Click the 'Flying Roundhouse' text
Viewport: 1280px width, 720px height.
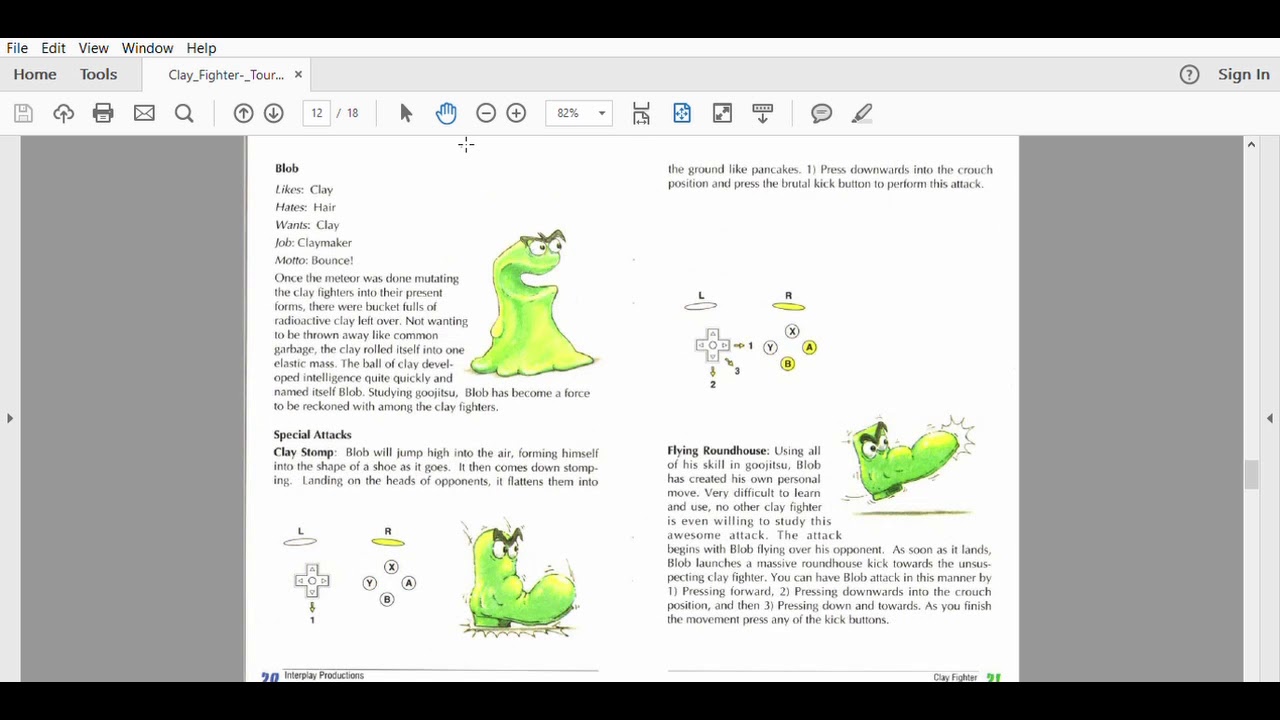(717, 451)
